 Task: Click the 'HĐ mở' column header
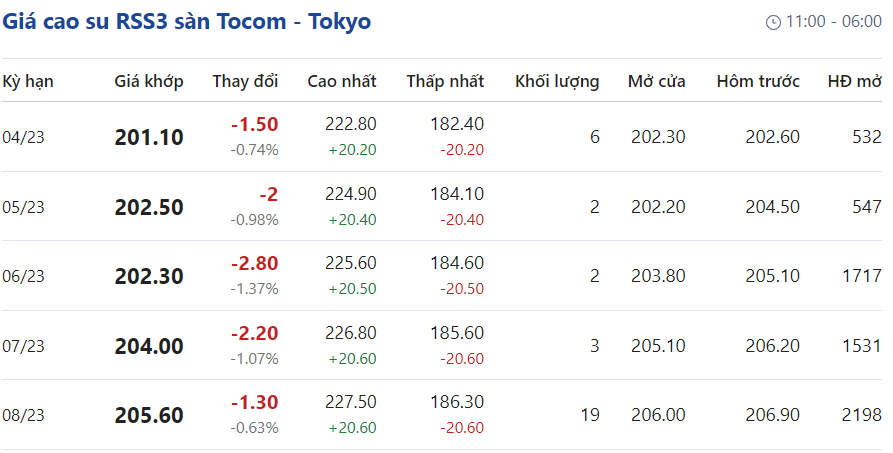[x=855, y=82]
